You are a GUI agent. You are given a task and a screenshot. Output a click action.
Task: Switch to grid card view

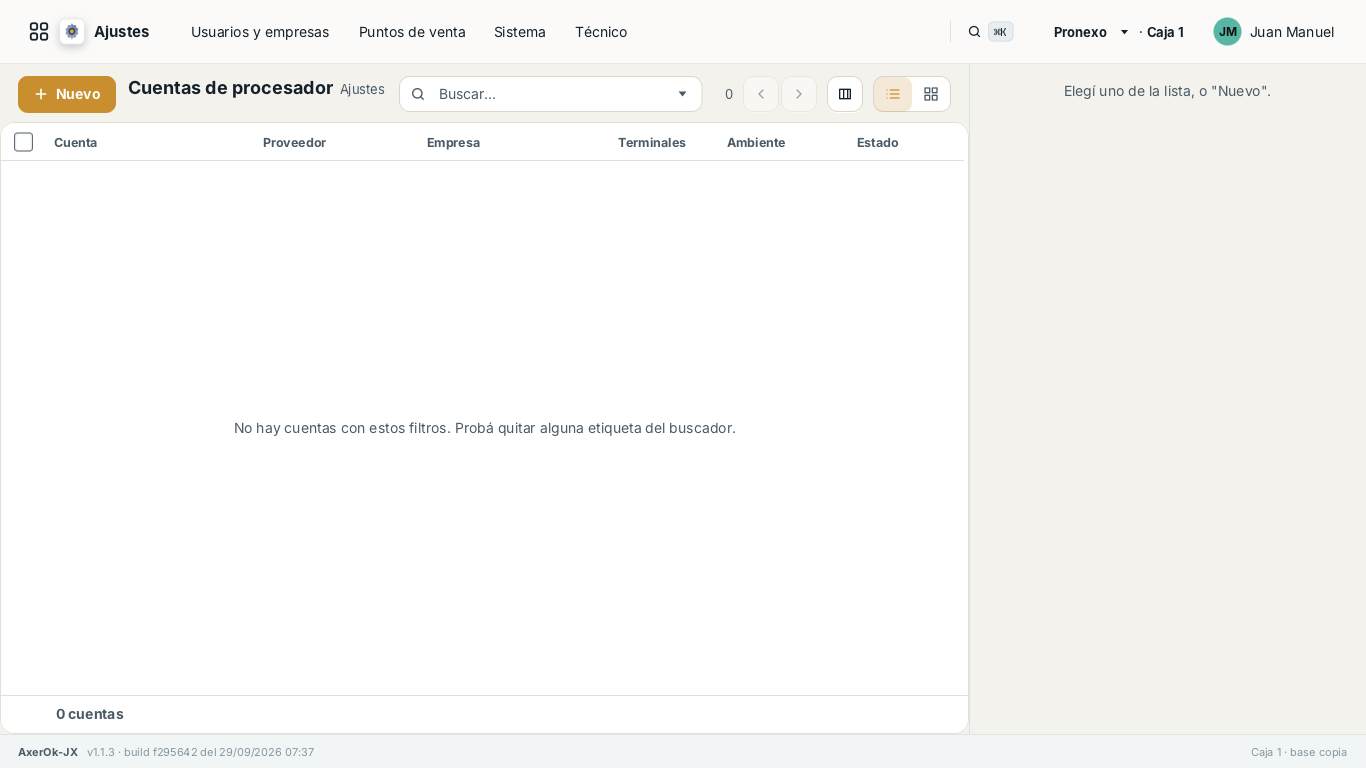coord(931,94)
